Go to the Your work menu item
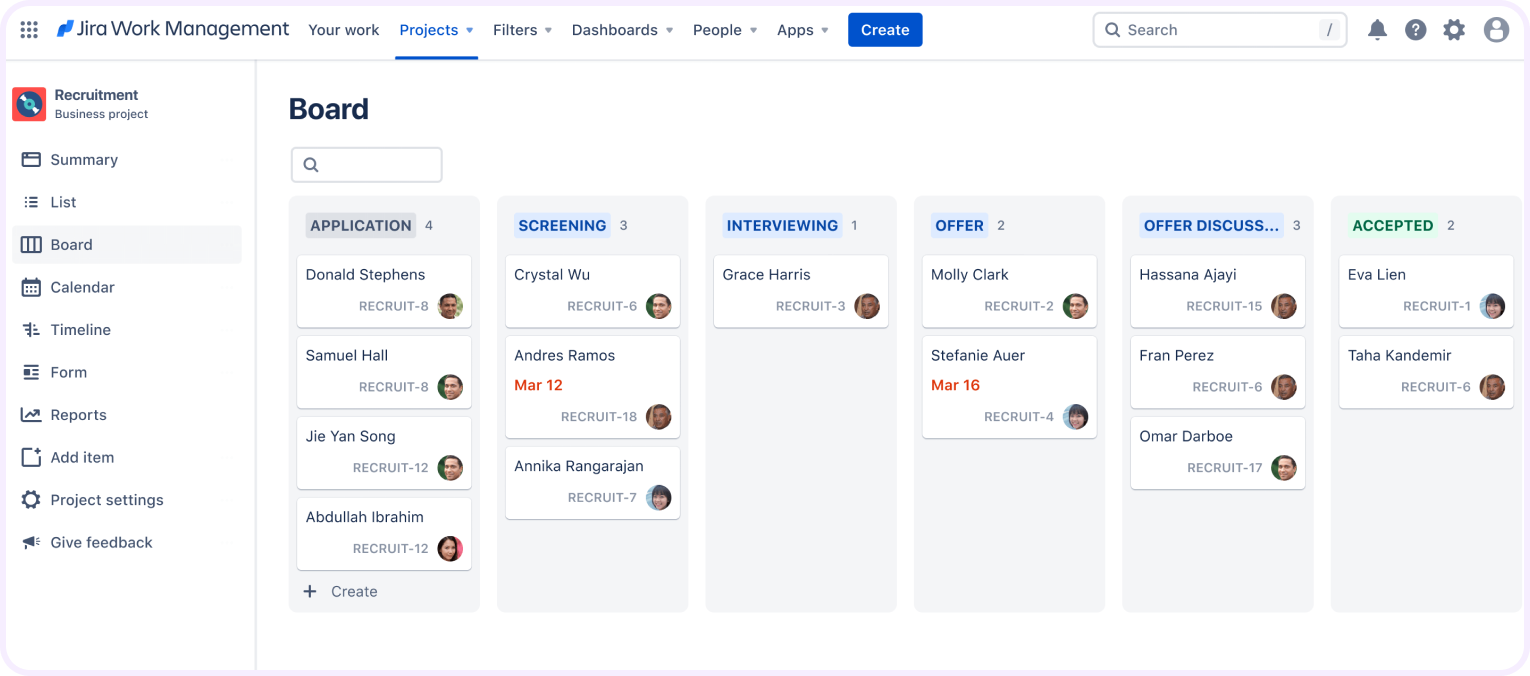 [344, 30]
